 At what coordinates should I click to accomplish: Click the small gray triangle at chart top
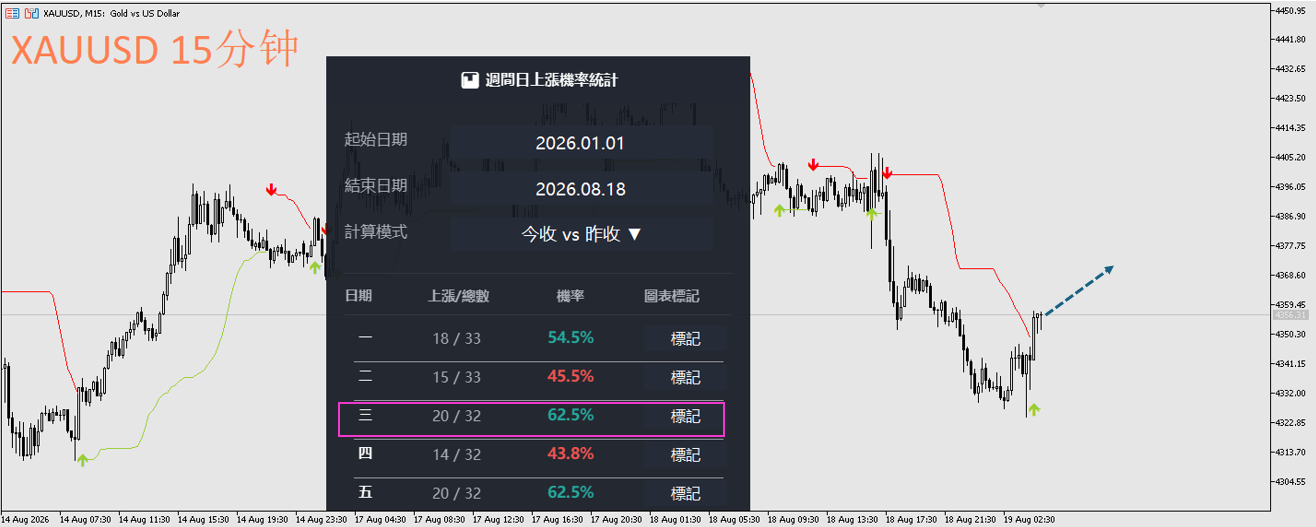click(x=1042, y=5)
